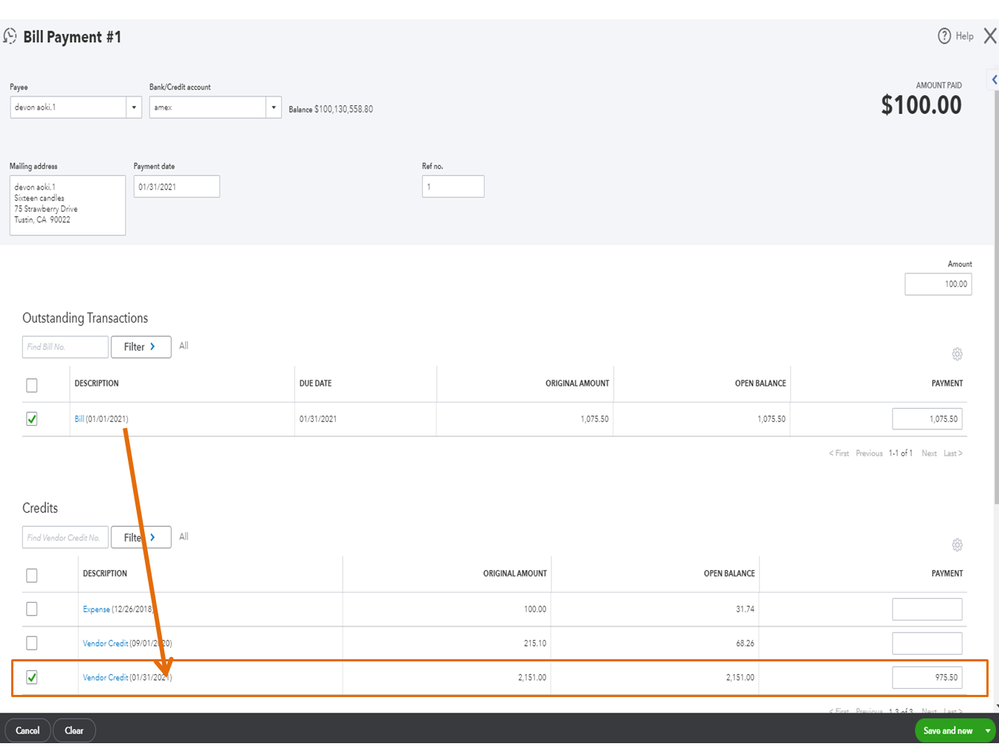Screen dimensions: 999x749
Task: Expand Save and new options arrow
Action: (988, 731)
